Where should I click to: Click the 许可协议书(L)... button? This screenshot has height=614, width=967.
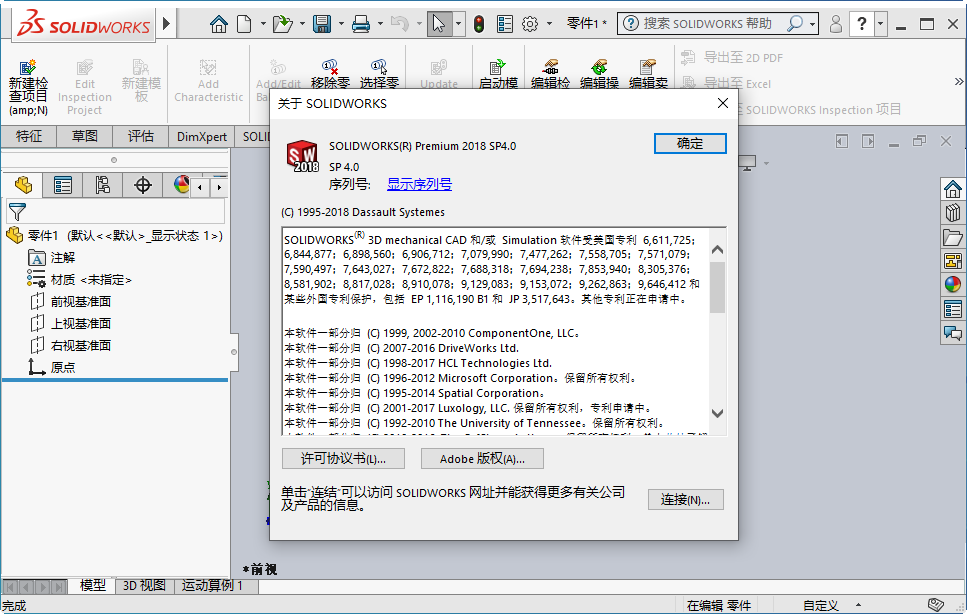(x=343, y=459)
